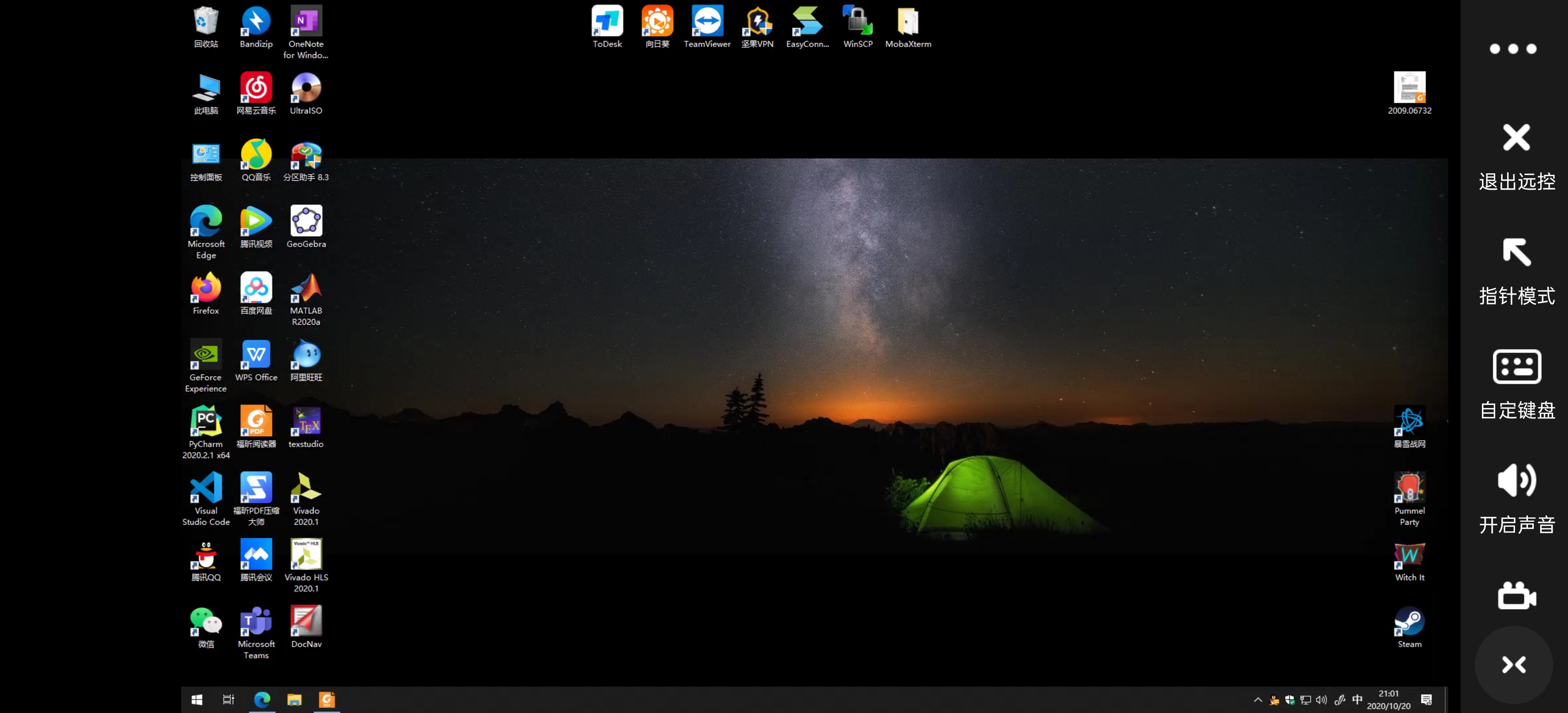Launch the GeoGebra shortcut
This screenshot has width=1568, height=713.
[x=305, y=227]
